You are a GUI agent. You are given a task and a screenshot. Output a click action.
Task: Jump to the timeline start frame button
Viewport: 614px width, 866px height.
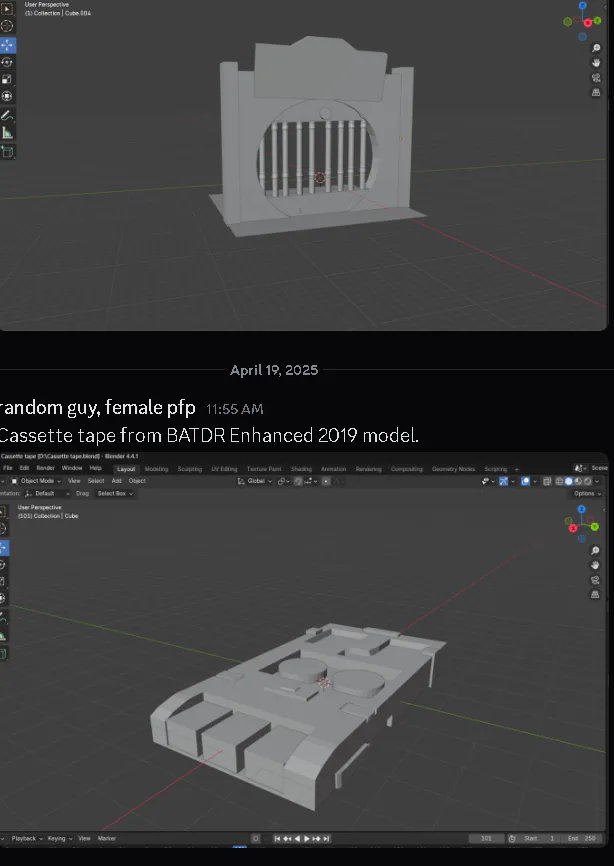click(x=278, y=838)
